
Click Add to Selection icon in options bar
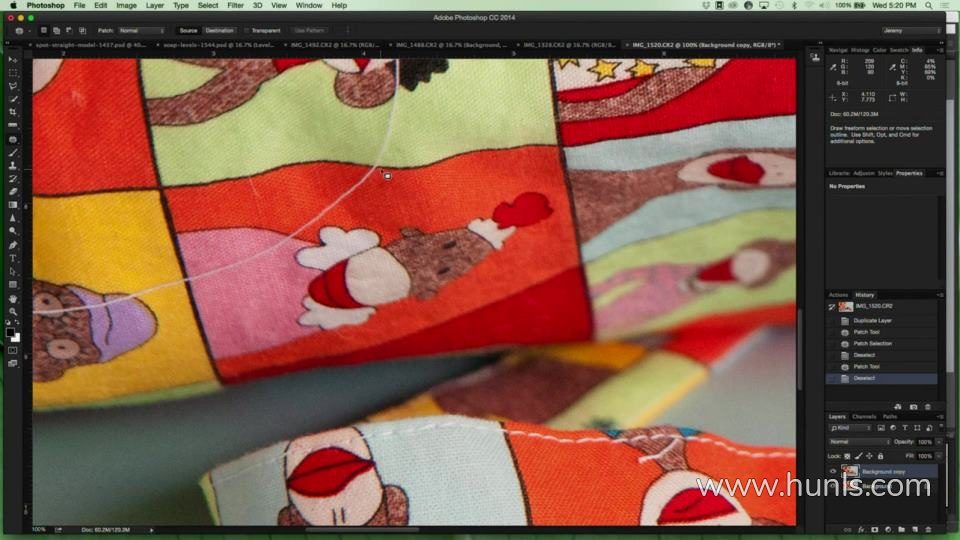(56, 30)
